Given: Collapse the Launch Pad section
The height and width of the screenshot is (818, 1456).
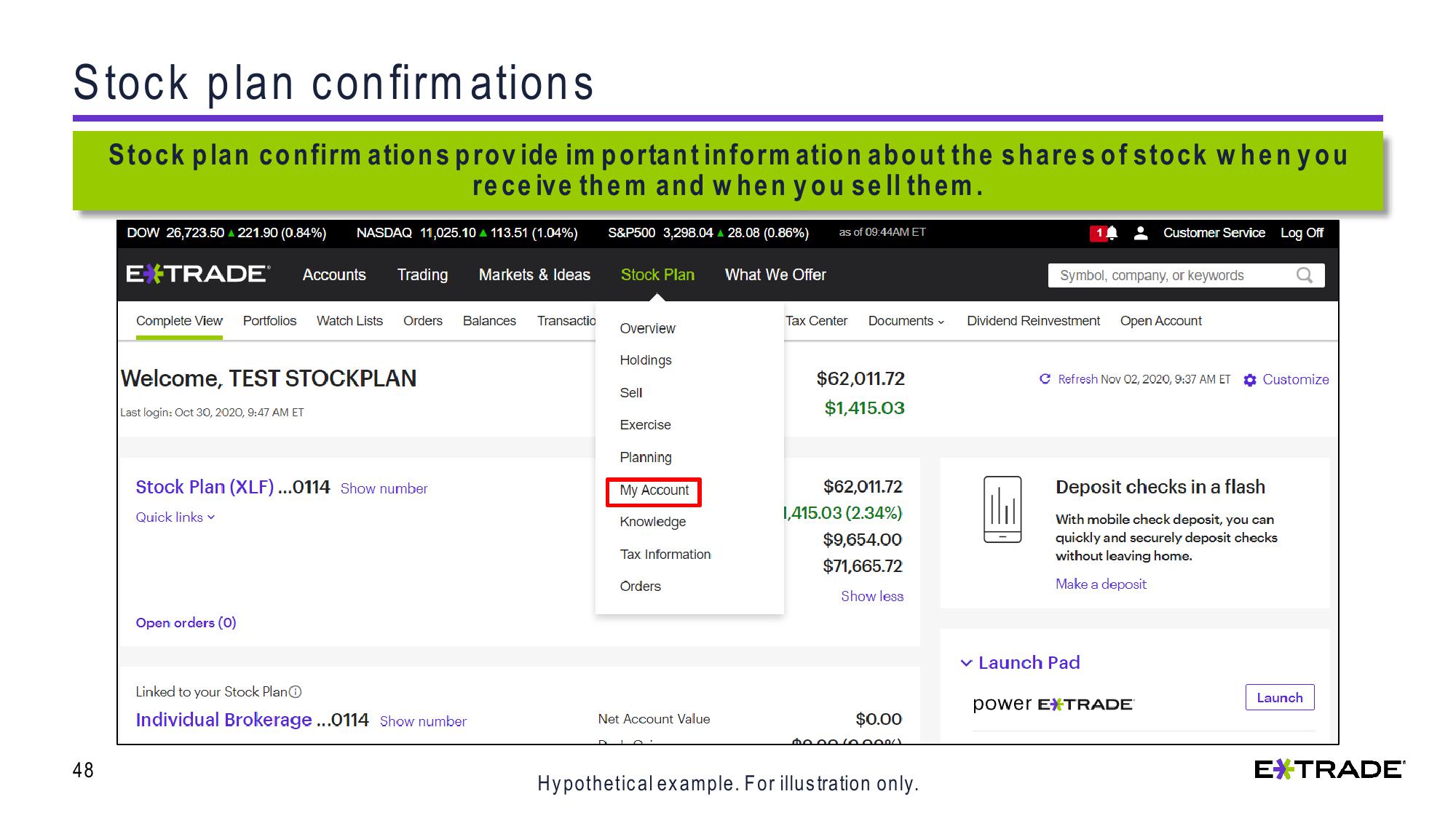Looking at the screenshot, I should coord(966,663).
